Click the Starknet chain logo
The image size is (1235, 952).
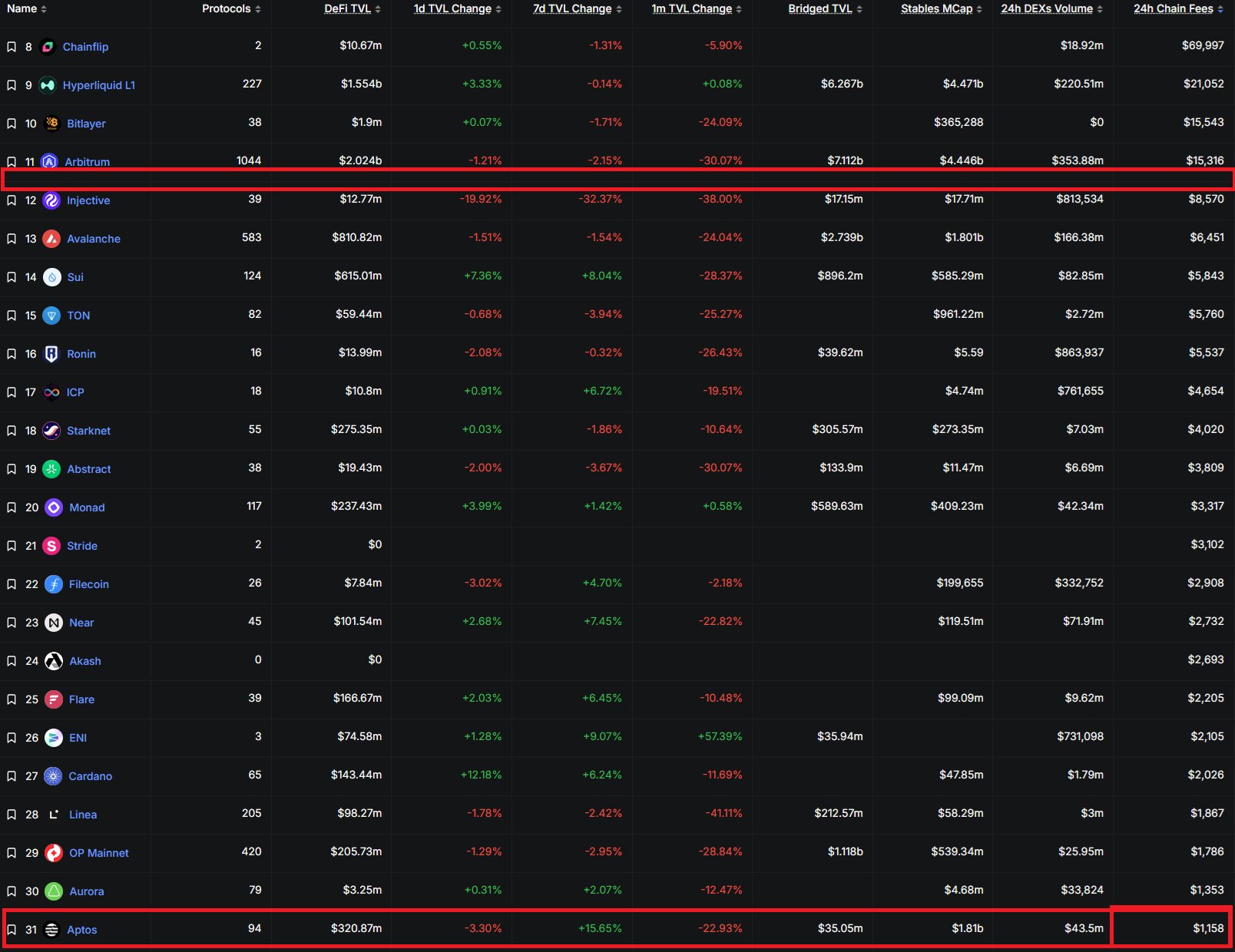[51, 431]
